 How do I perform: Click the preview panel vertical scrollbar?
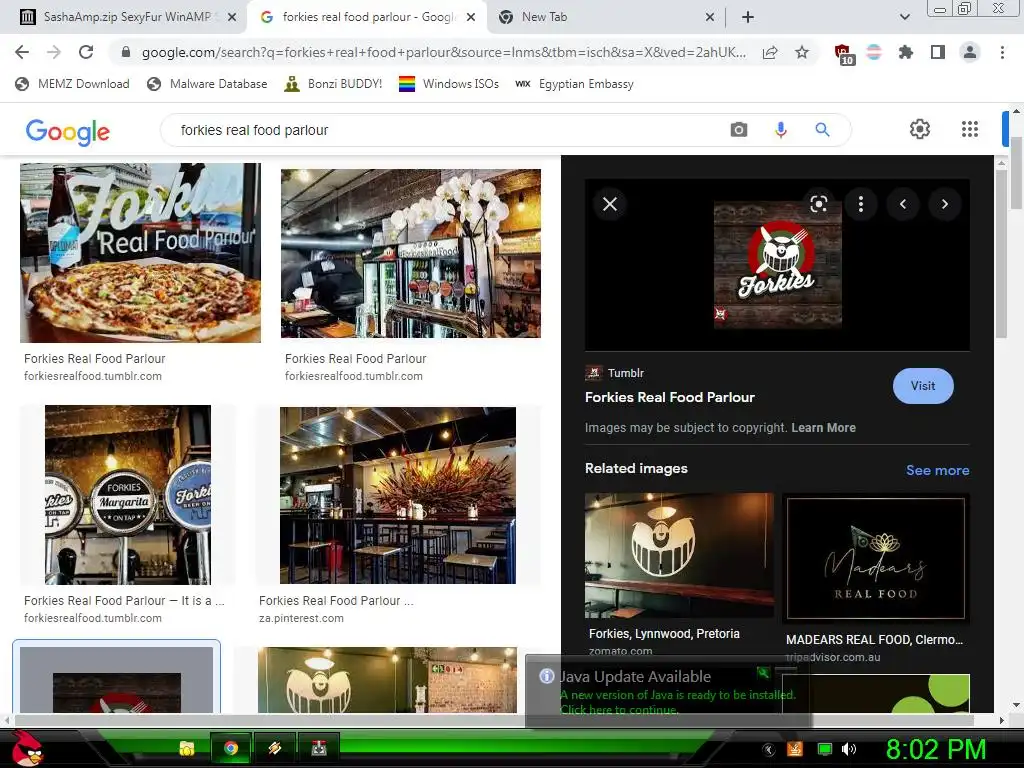point(1002,253)
